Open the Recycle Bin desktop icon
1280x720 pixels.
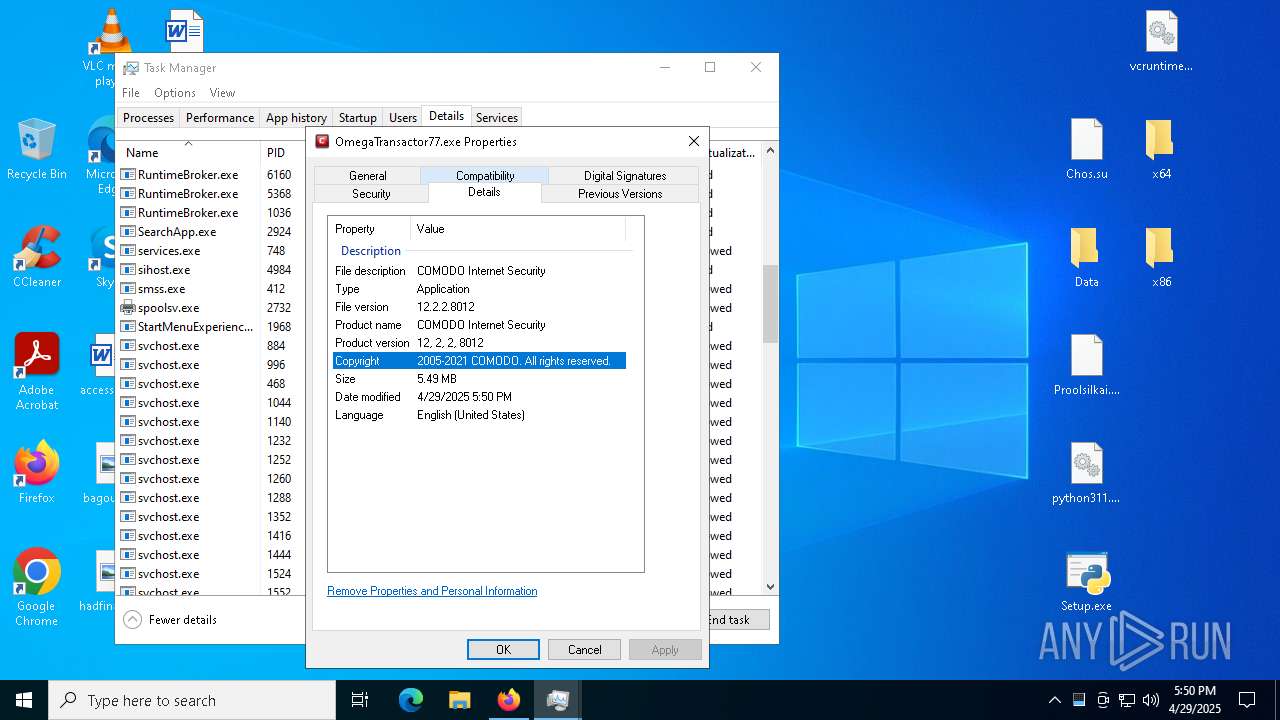coord(37,148)
